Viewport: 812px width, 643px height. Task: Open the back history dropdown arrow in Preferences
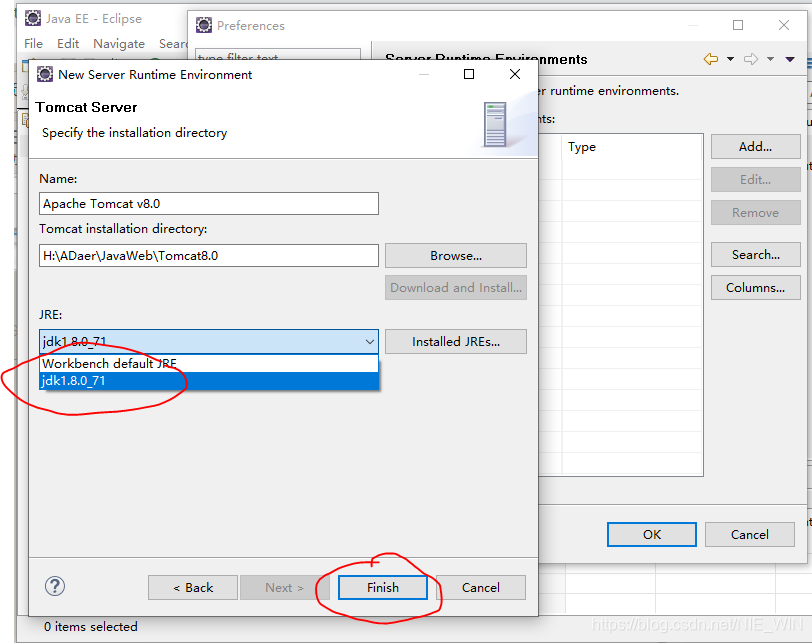731,59
